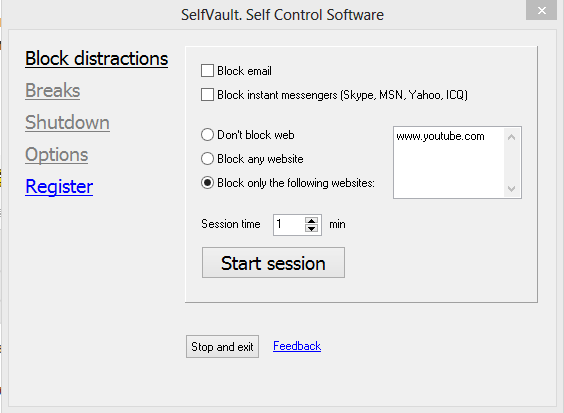Click www.youtube.com in the website list
The width and height of the screenshot is (564, 413).
(440, 136)
